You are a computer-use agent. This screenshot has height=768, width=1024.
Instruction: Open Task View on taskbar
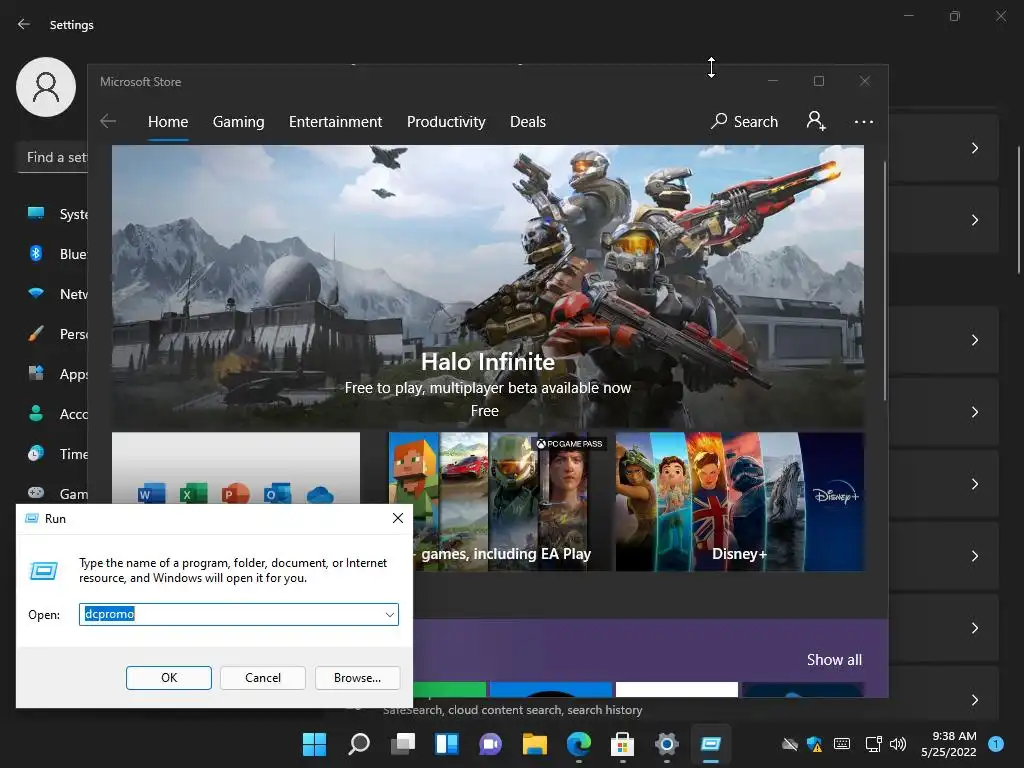tap(403, 744)
